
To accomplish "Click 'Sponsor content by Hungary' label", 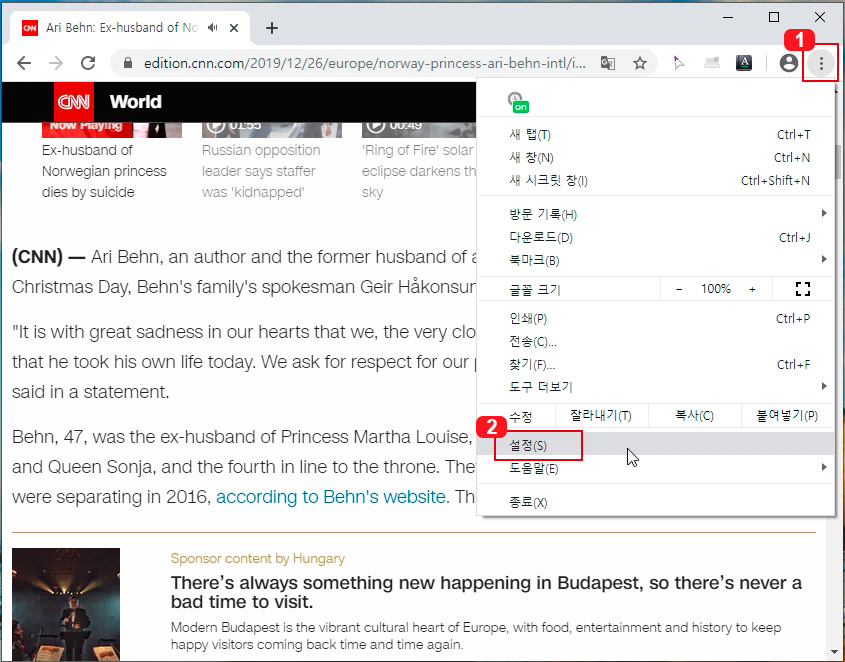I will pyautogui.click(x=258, y=558).
